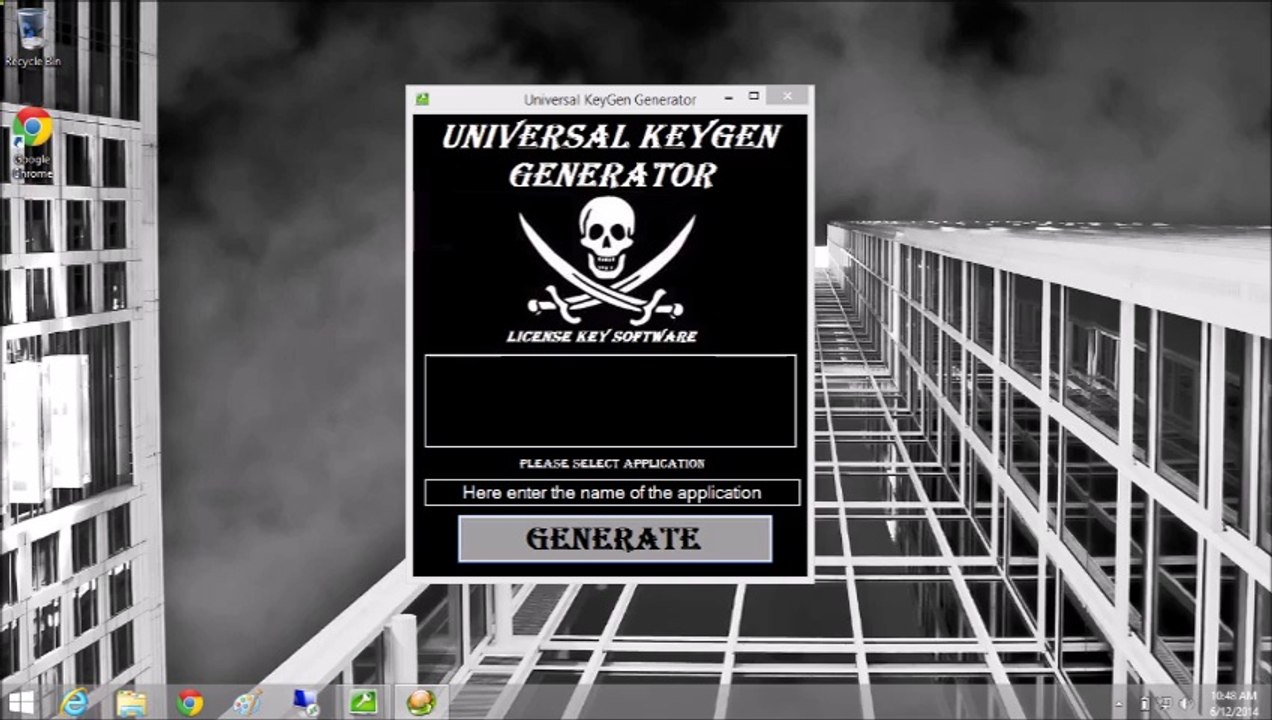Viewport: 1272px width, 720px height.
Task: Click the Chrome icon in the taskbar
Action: pos(190,702)
